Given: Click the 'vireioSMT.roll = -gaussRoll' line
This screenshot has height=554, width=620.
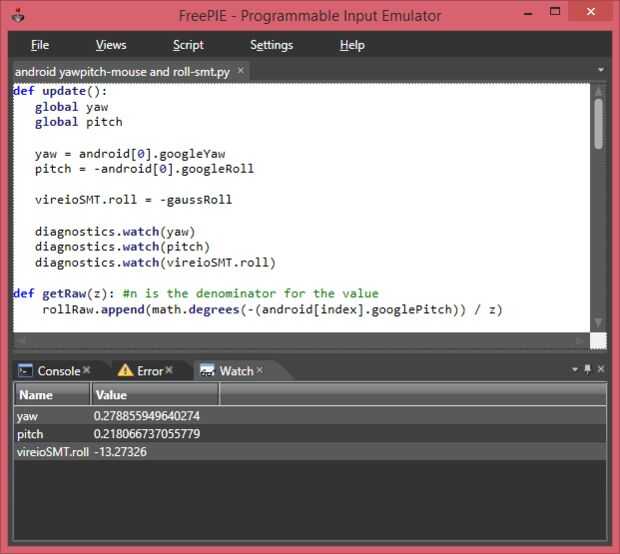Looking at the screenshot, I should (x=133, y=200).
